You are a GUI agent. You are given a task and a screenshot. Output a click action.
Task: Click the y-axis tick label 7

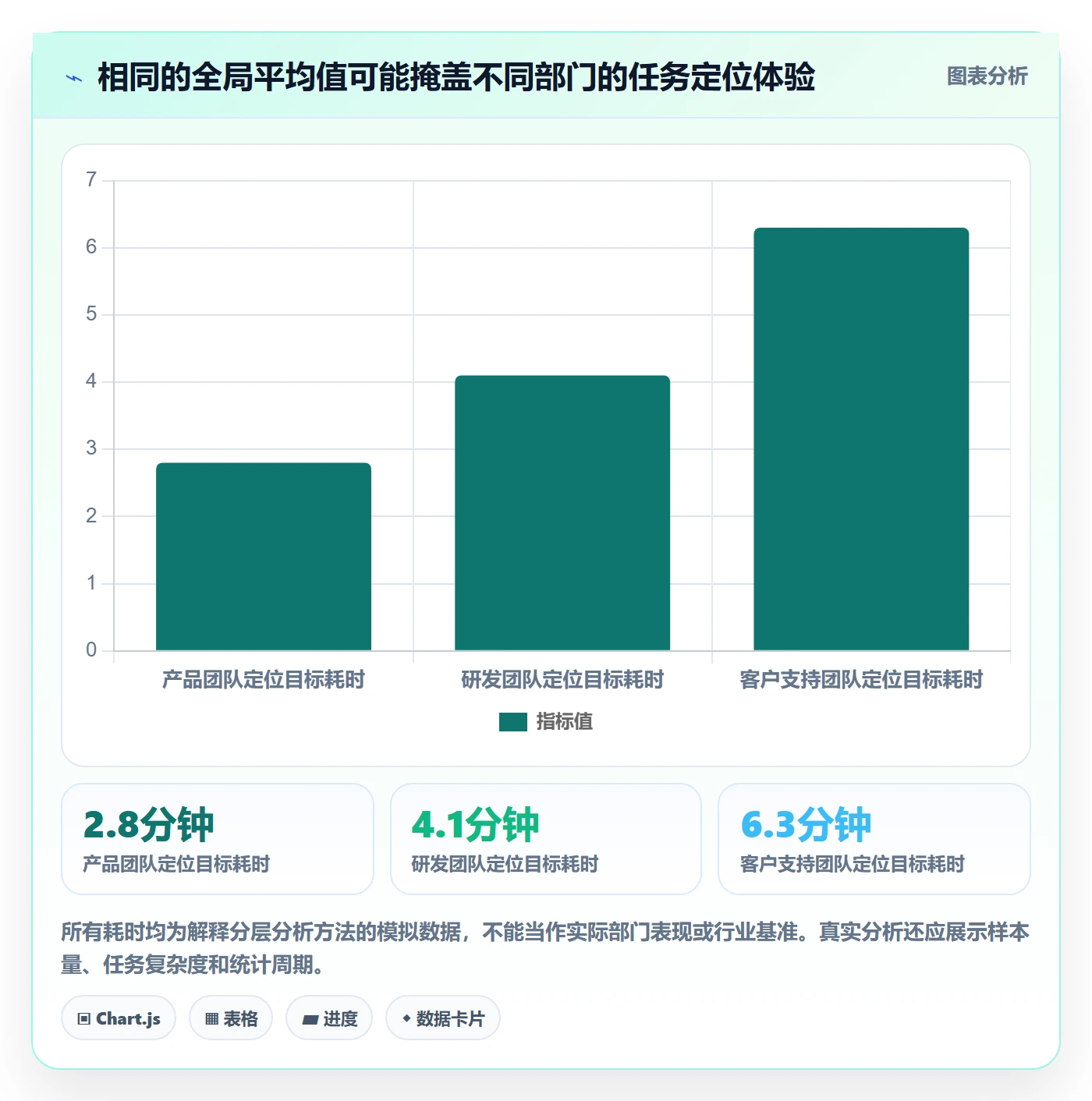(91, 180)
